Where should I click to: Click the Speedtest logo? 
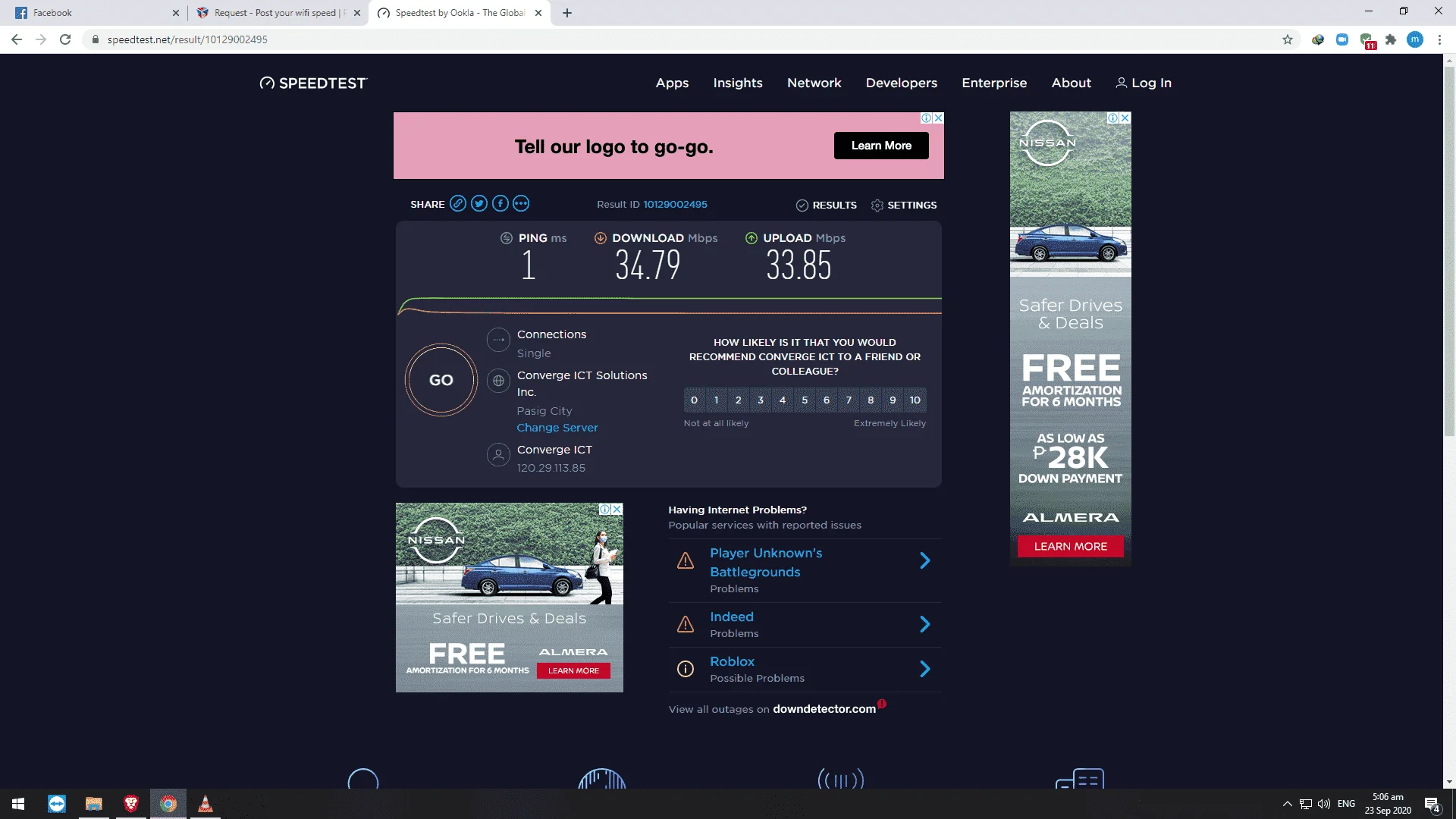tap(313, 83)
